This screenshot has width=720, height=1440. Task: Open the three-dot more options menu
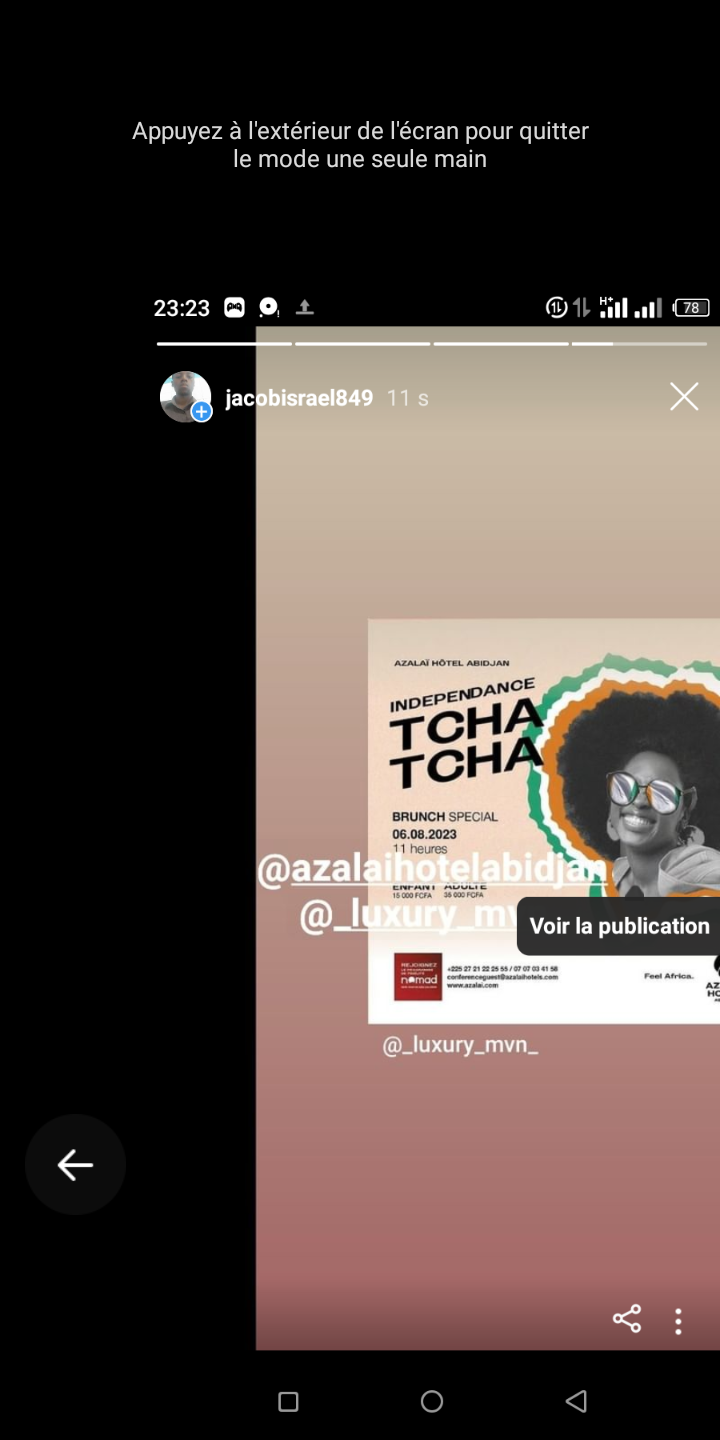point(678,1321)
